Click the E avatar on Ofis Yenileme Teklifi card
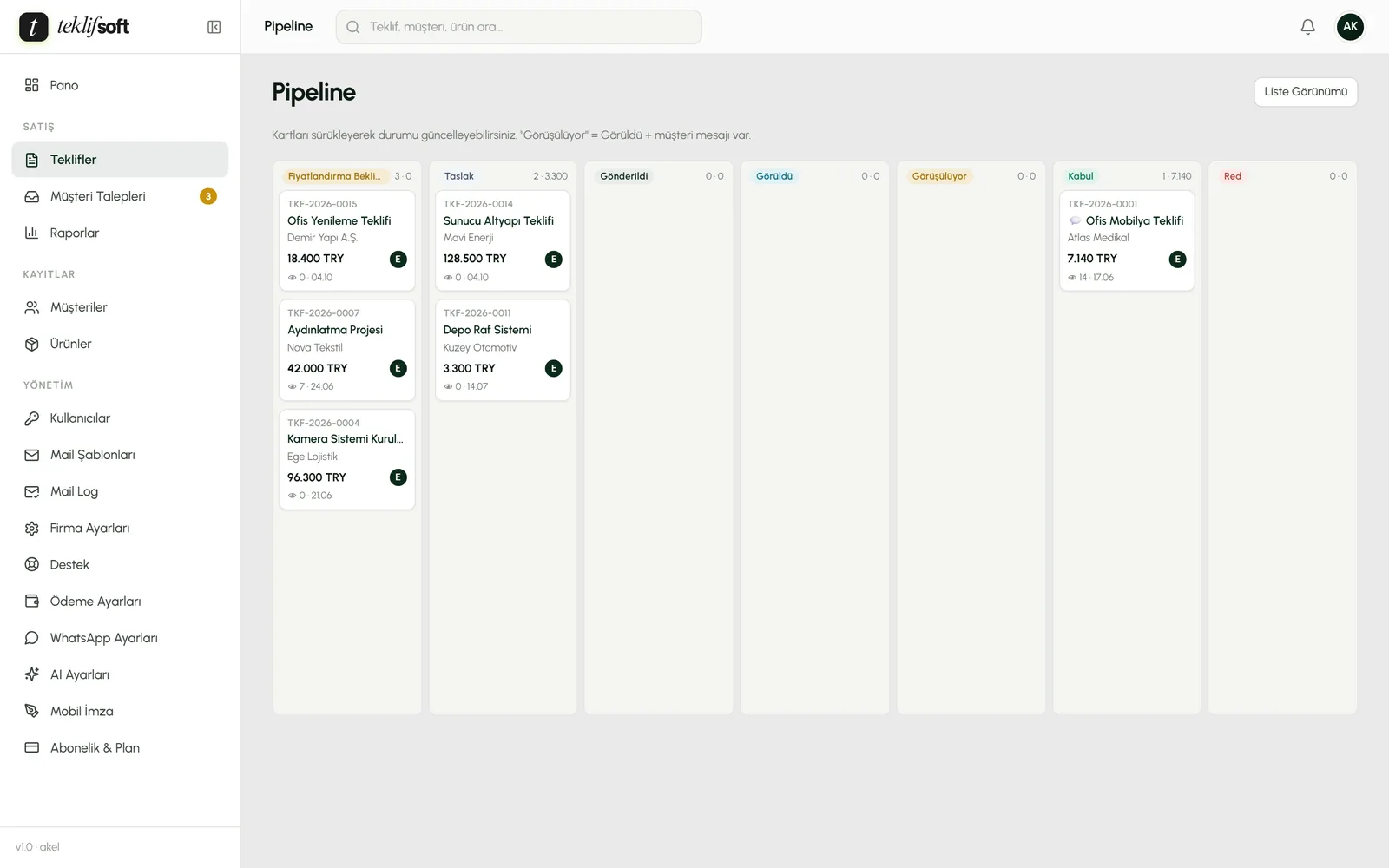The height and width of the screenshot is (868, 1389). tap(398, 259)
